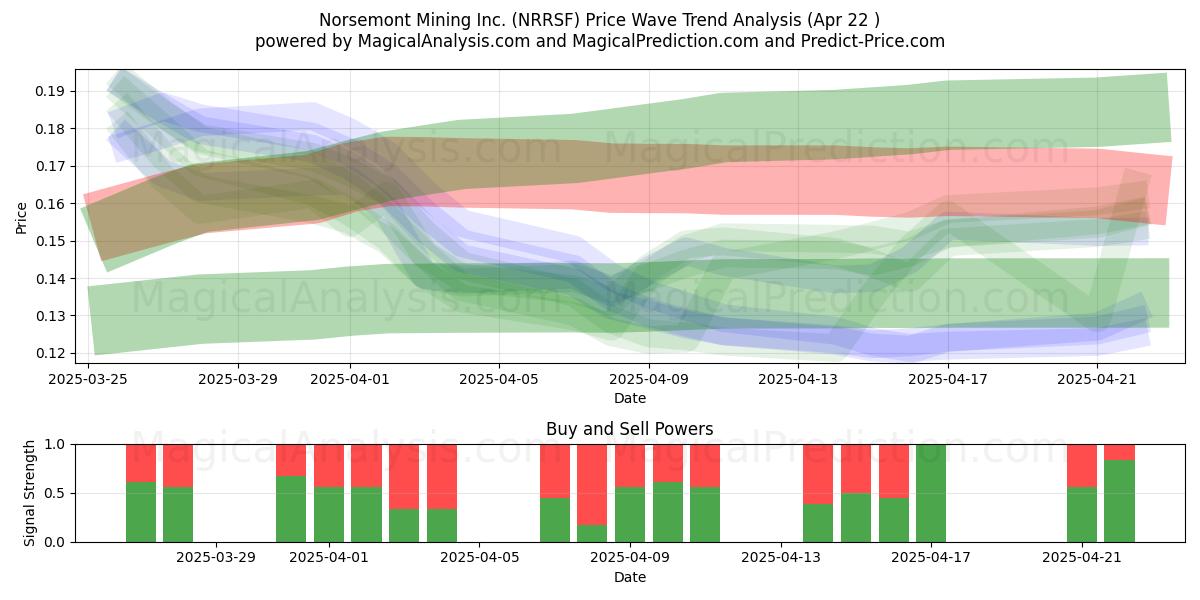Click the 2025-04-21 tick on the Buy and Sell Powers chart
Screen dimensions: 1200x600
pyautogui.click(x=1082, y=558)
